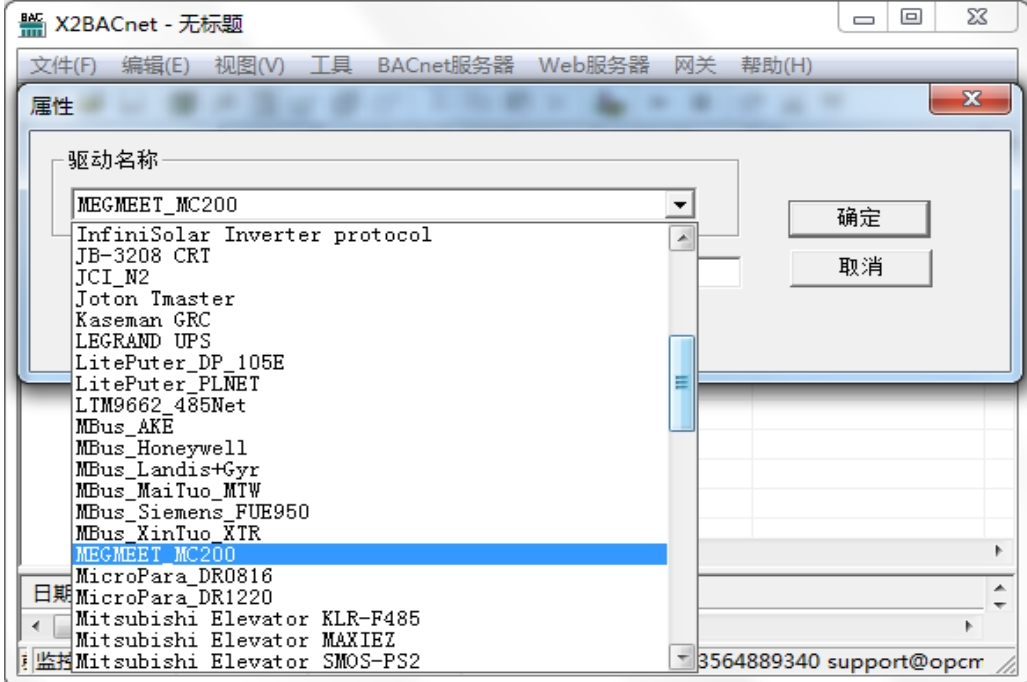
Task: Click log panel vertical scroll up arrow
Action: coord(999,588)
